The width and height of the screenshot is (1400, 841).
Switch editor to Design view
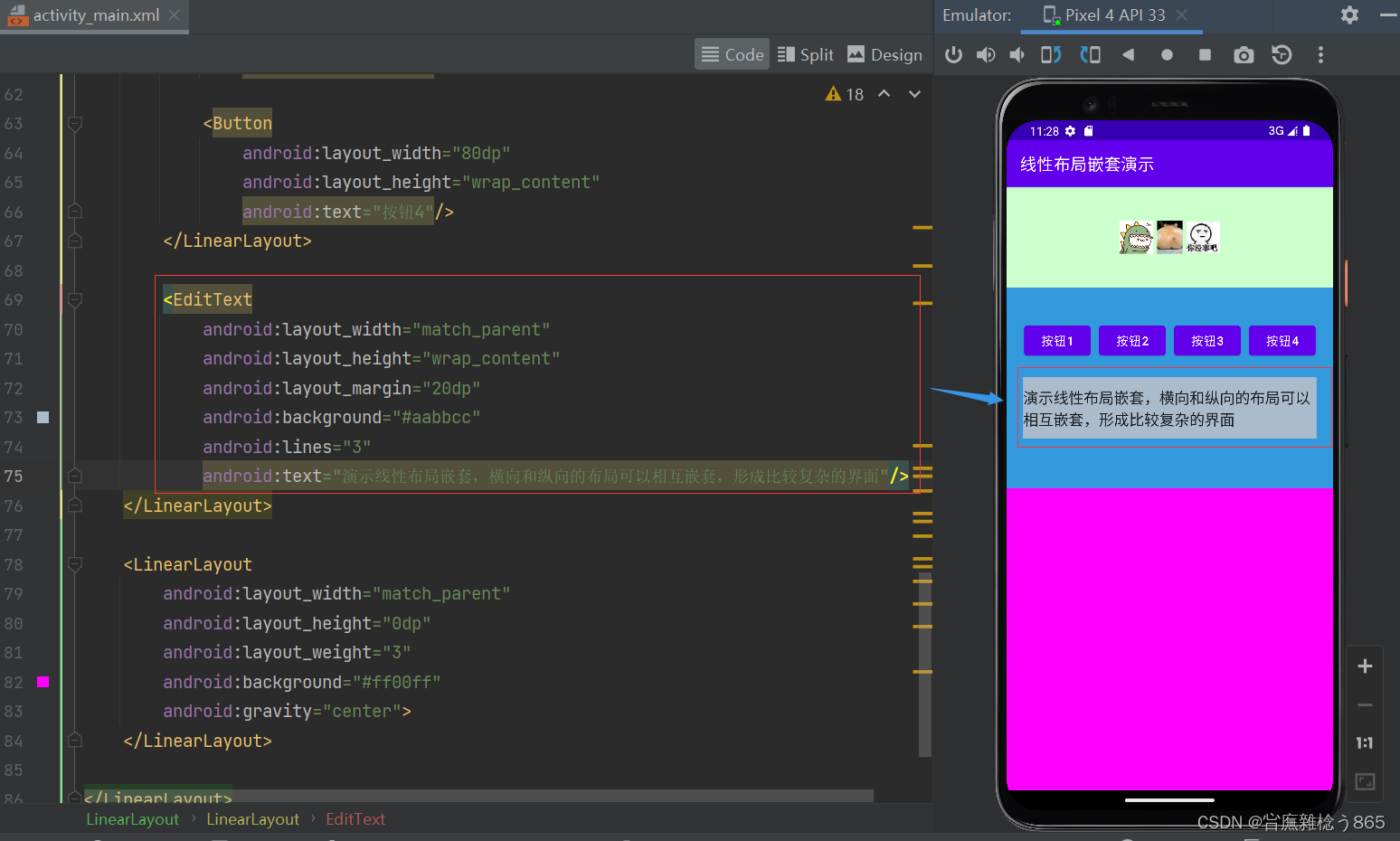[x=884, y=54]
